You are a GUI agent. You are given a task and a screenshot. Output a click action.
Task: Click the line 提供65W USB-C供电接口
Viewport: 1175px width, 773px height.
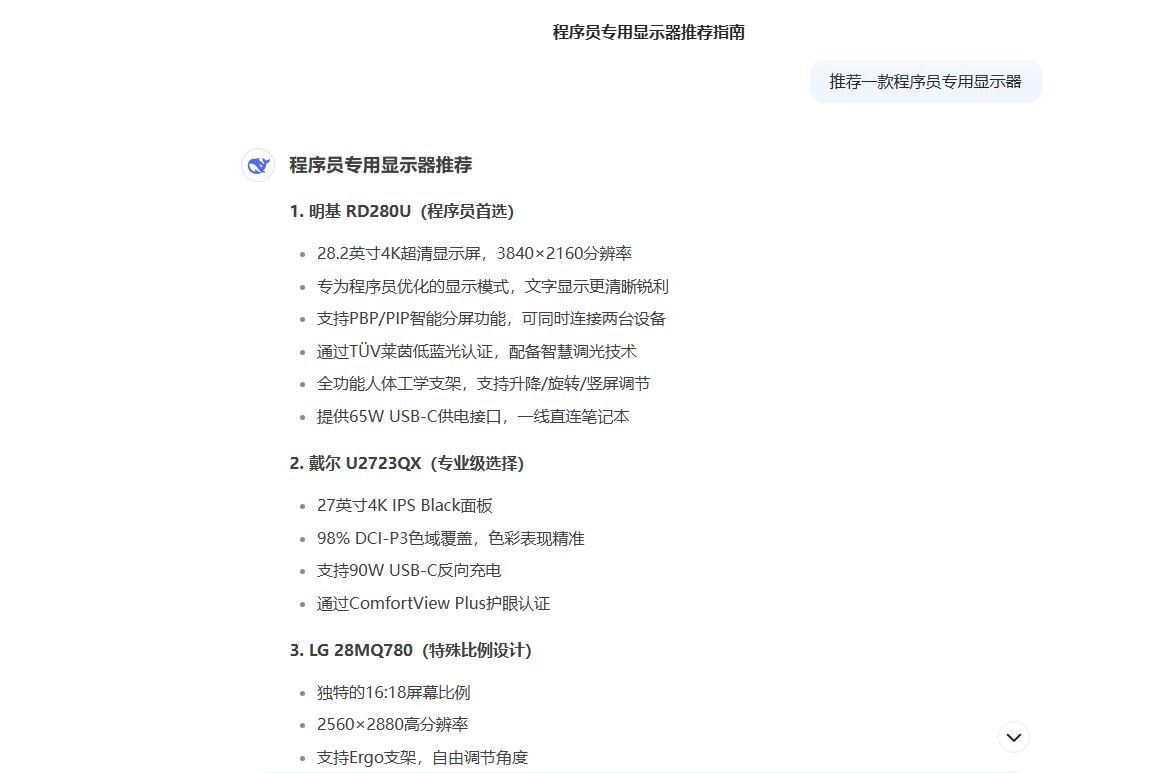(473, 416)
